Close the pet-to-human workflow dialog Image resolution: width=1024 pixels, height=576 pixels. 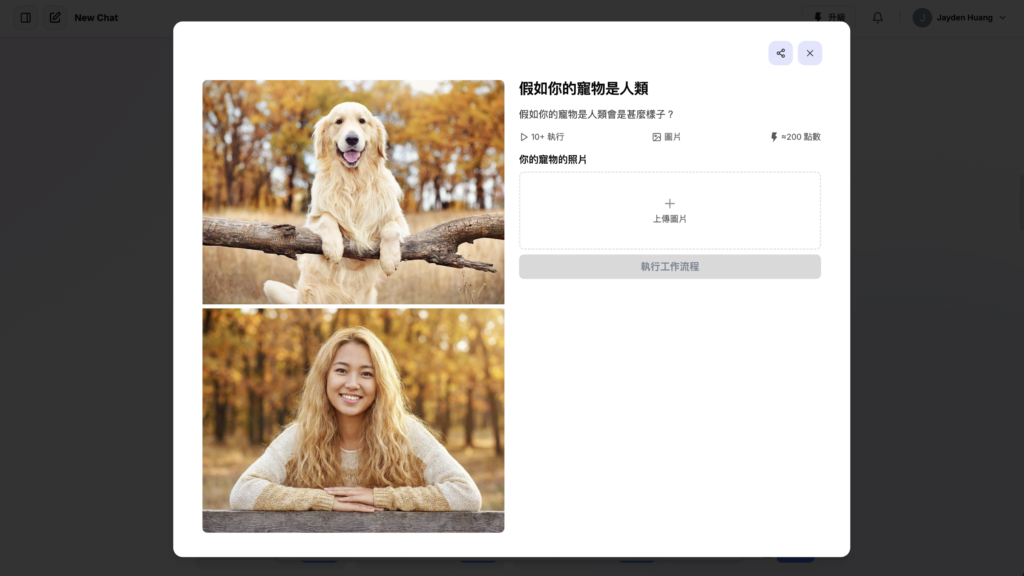810,54
